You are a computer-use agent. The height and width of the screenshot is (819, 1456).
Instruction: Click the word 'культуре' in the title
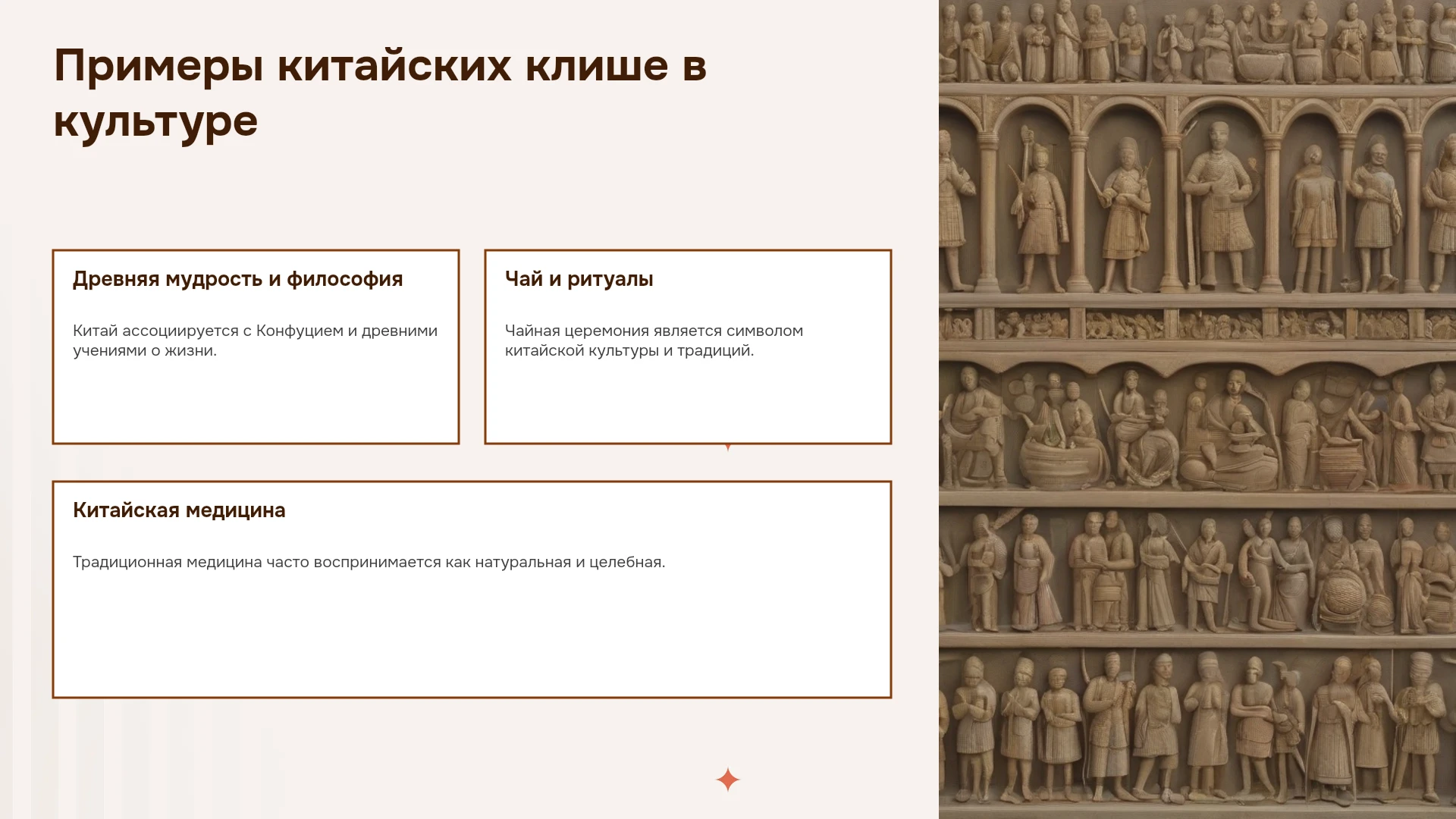click(155, 121)
